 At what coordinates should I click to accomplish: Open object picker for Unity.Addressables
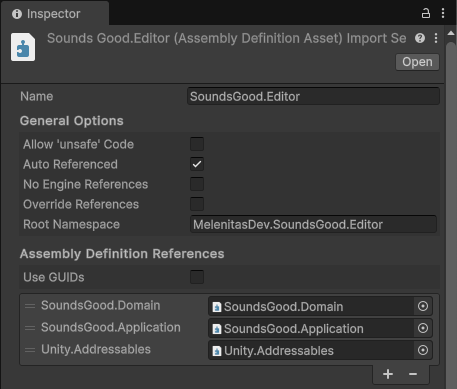tap(423, 350)
